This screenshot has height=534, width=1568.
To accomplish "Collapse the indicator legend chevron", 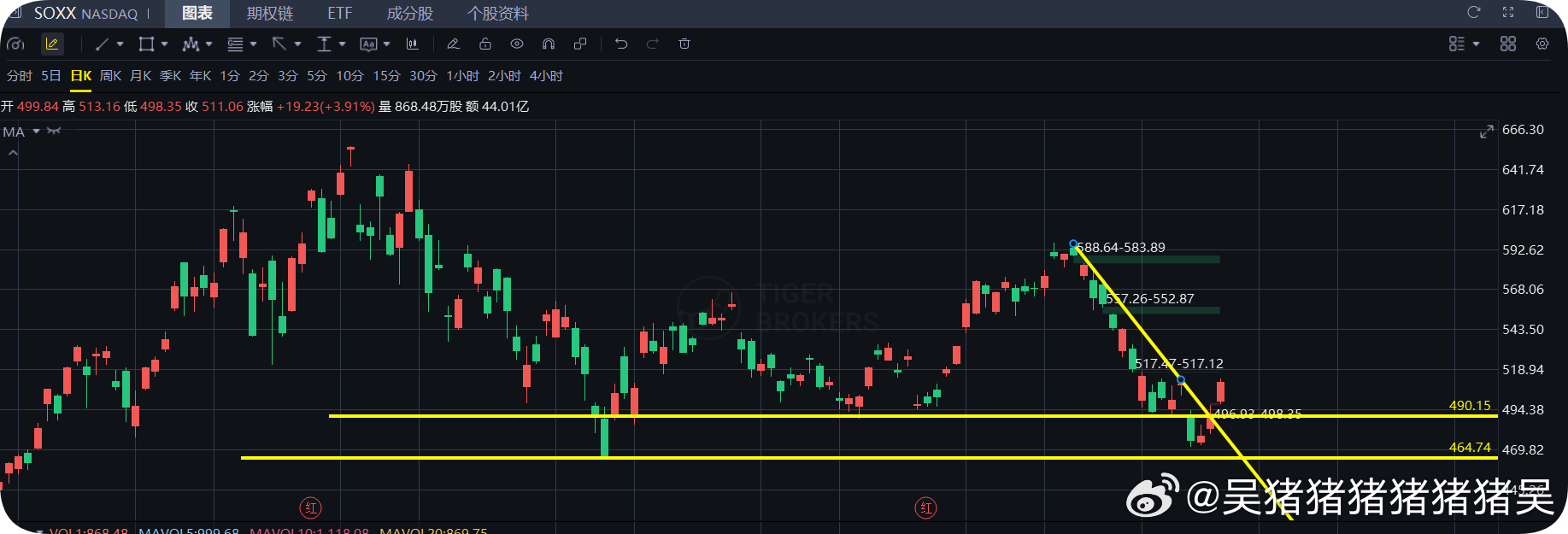I will [x=13, y=153].
